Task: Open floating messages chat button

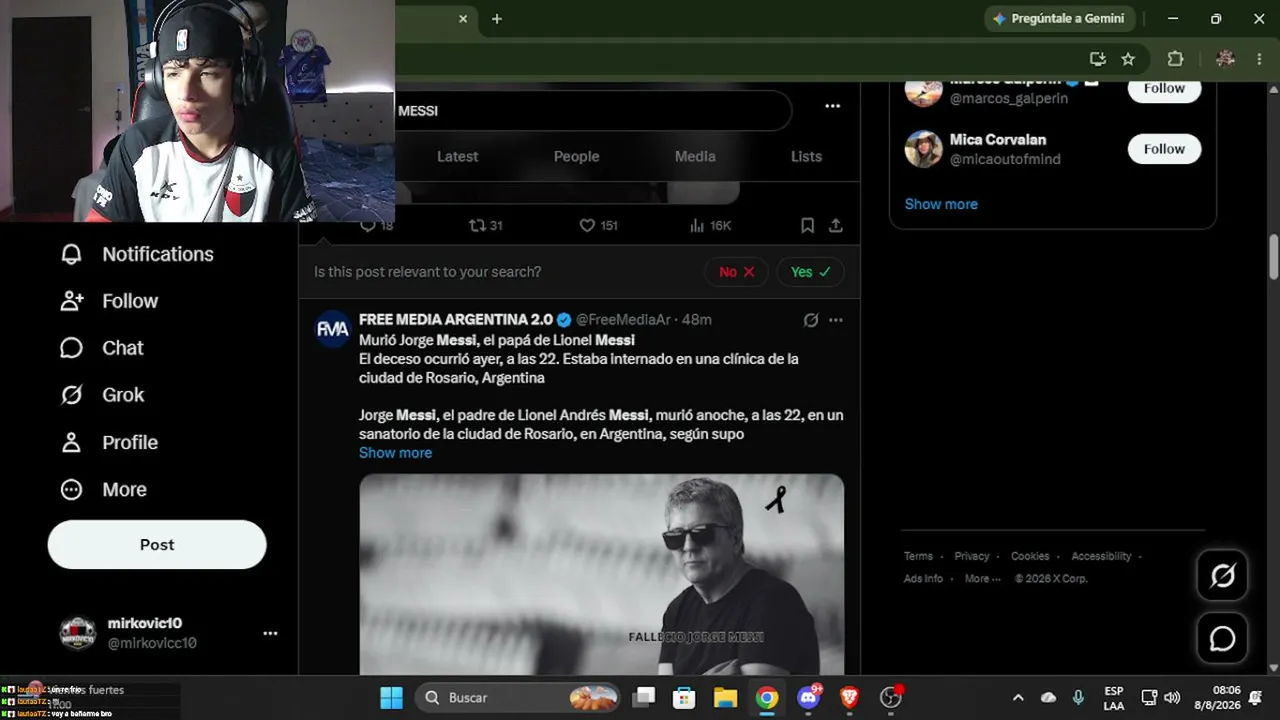Action: tap(1222, 638)
